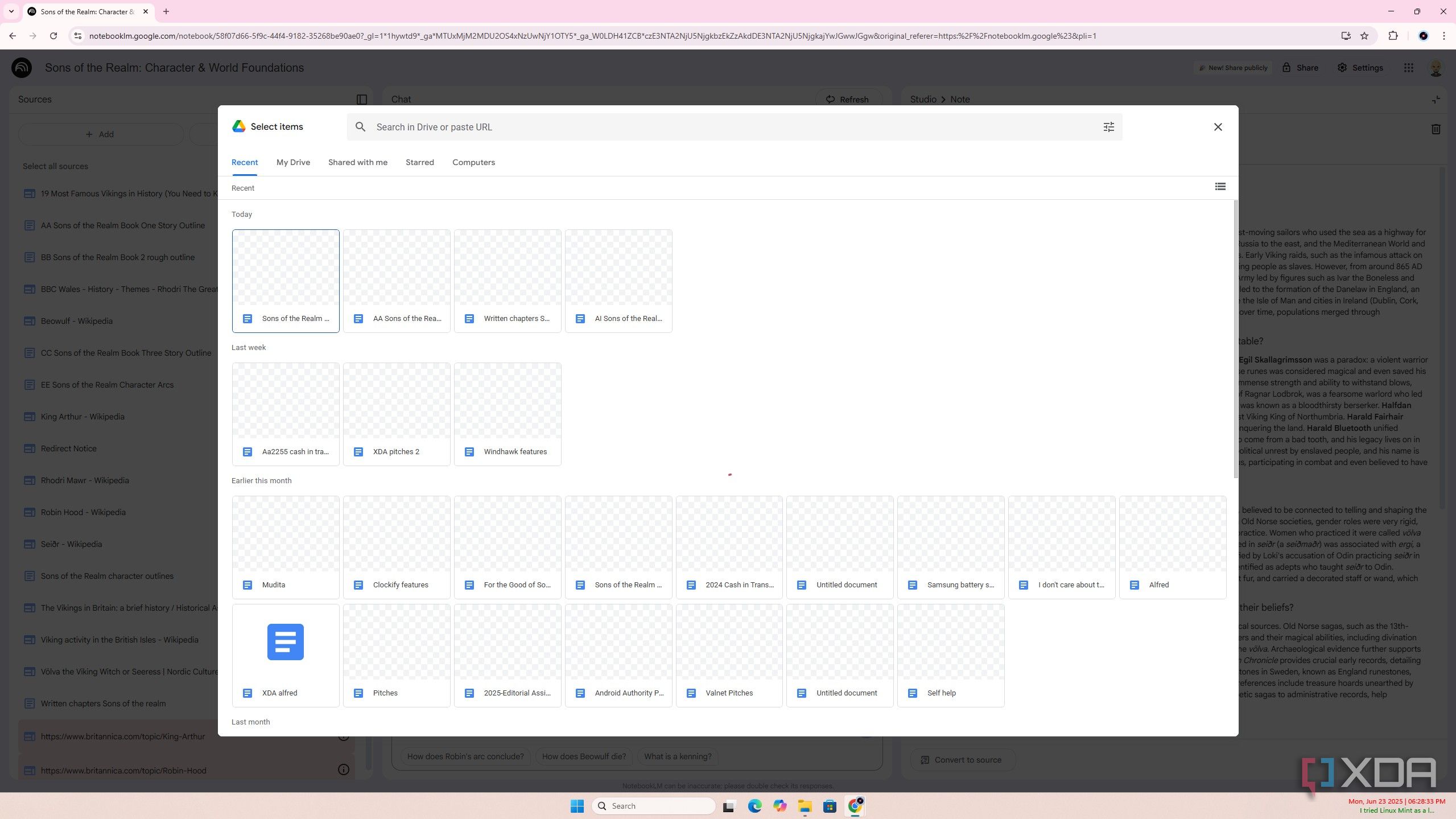Pick the Valnet Pitches document
Image resolution: width=1456 pixels, height=819 pixels.
coord(729,656)
